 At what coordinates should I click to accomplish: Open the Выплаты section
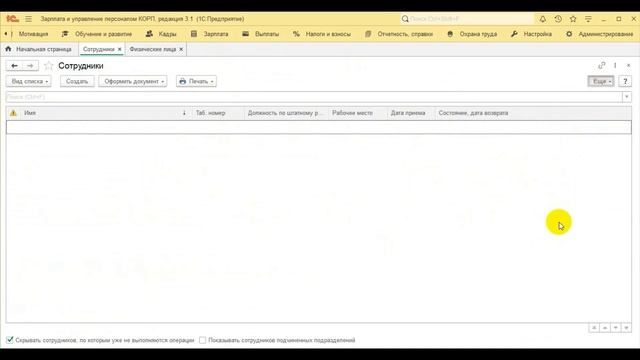[260, 34]
